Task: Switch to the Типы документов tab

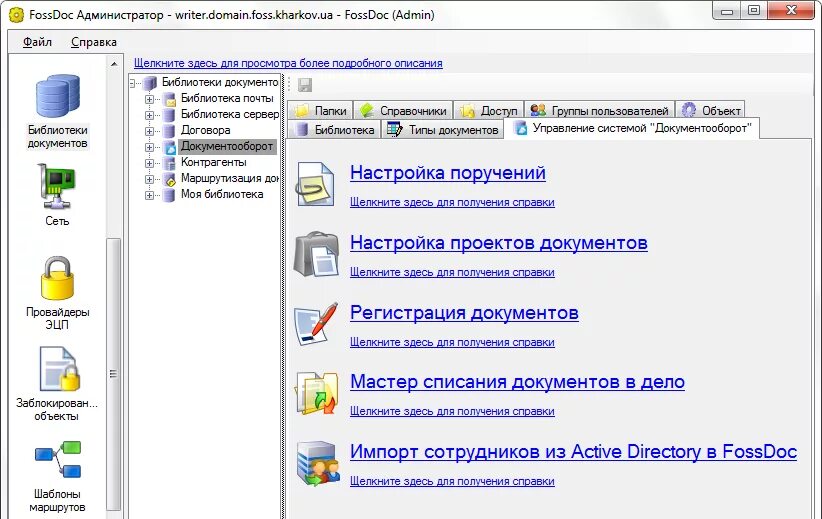Action: (442, 129)
